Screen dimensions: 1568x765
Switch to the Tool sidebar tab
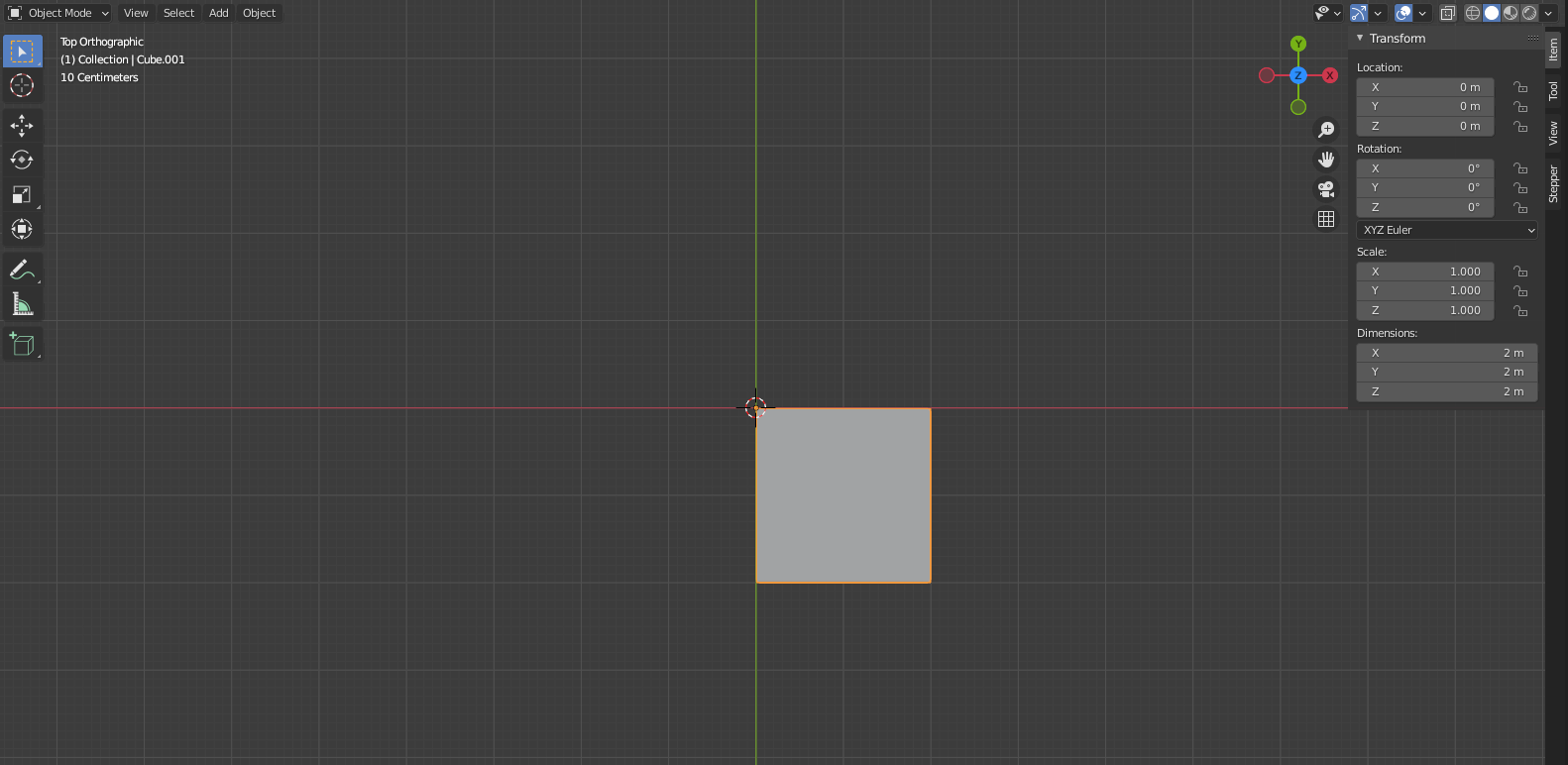pos(1553,91)
